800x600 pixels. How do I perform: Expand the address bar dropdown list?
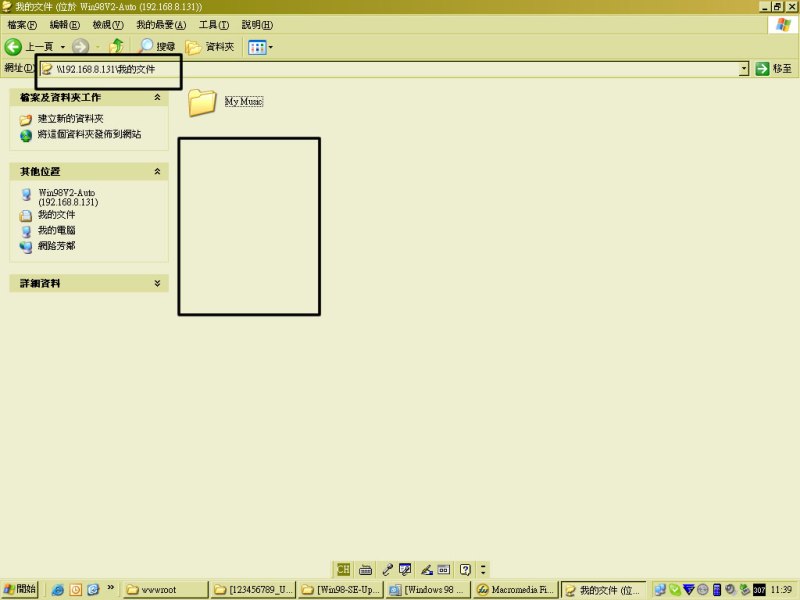pos(744,69)
